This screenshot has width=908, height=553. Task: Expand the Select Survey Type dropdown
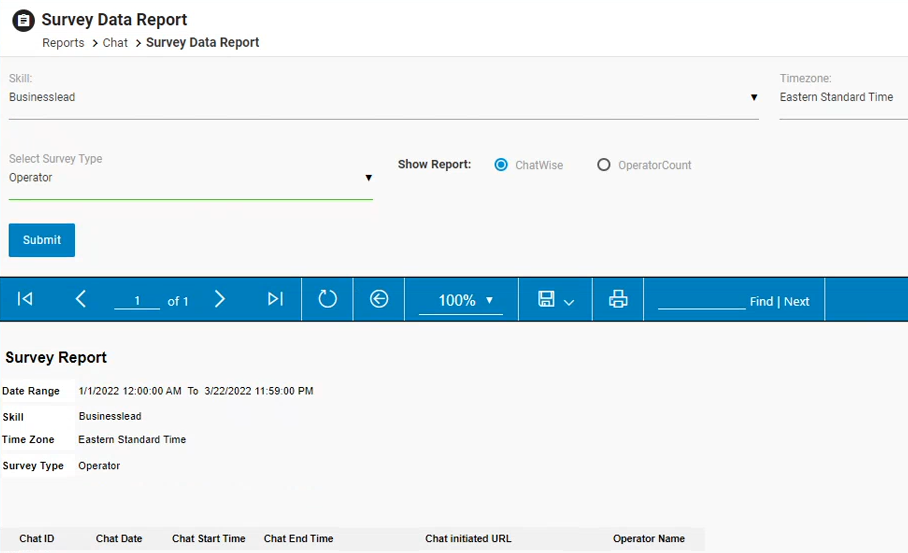point(190,178)
